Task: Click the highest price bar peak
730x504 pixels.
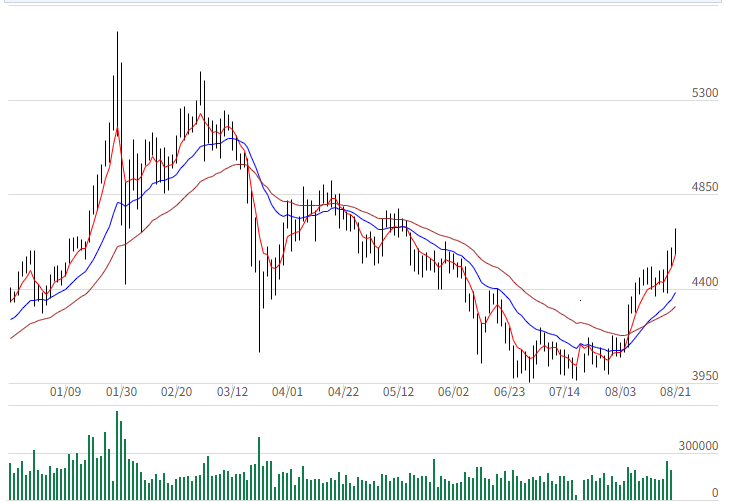Action: pos(117,33)
